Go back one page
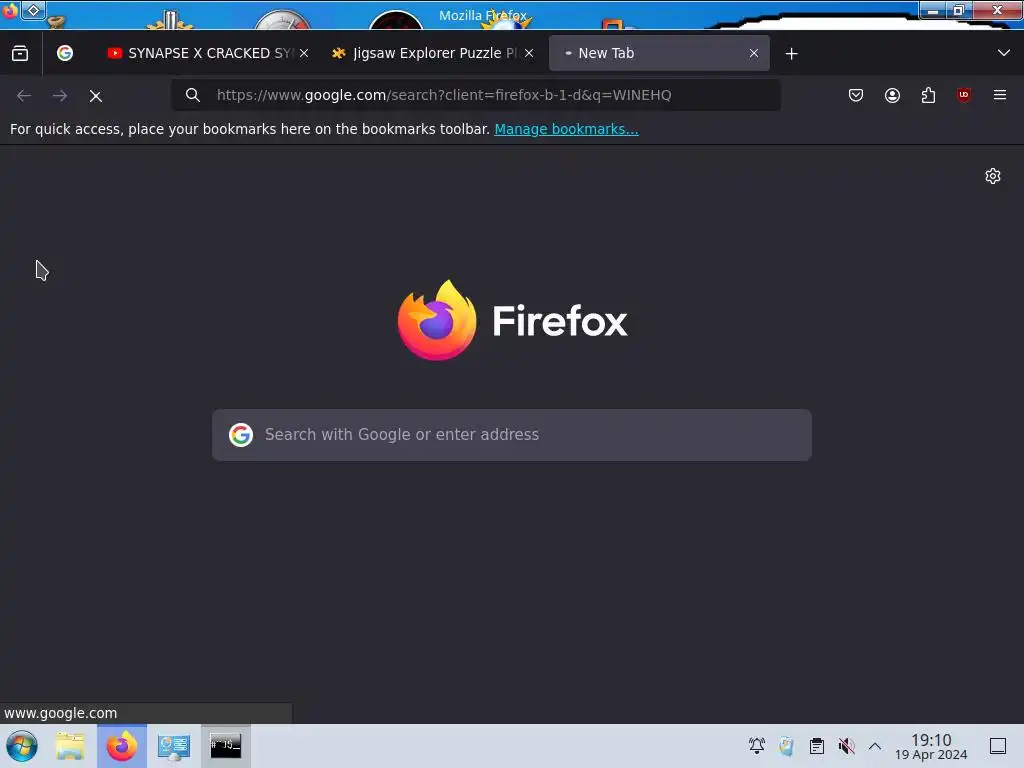This screenshot has width=1024, height=768. point(24,95)
